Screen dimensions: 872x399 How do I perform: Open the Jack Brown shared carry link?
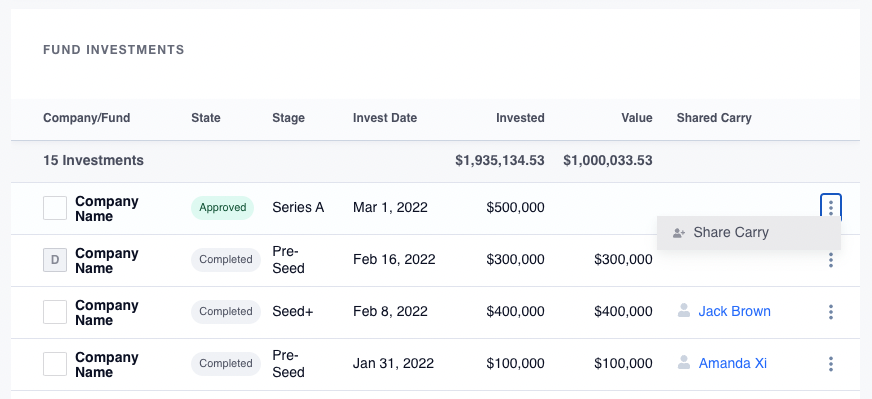[734, 311]
